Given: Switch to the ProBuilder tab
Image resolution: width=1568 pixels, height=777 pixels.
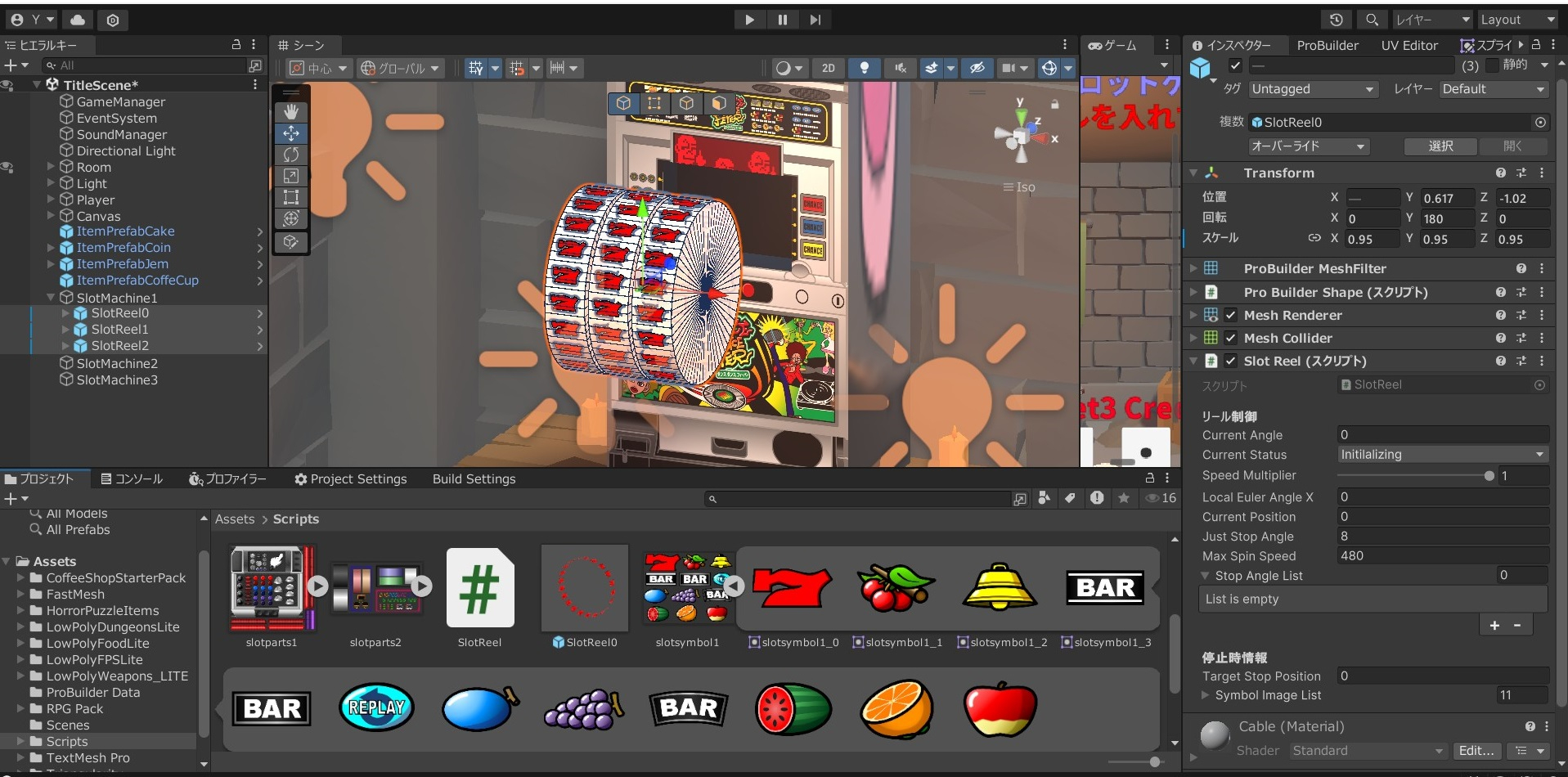Looking at the screenshot, I should 1328,46.
